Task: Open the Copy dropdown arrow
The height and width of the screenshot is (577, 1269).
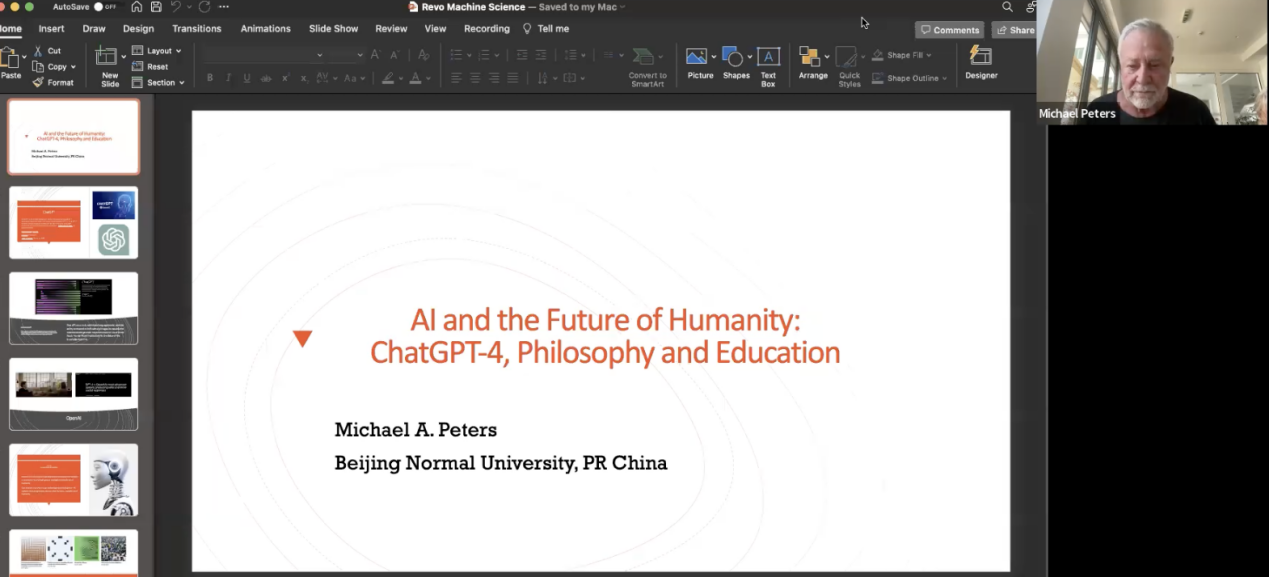Action: coord(73,67)
